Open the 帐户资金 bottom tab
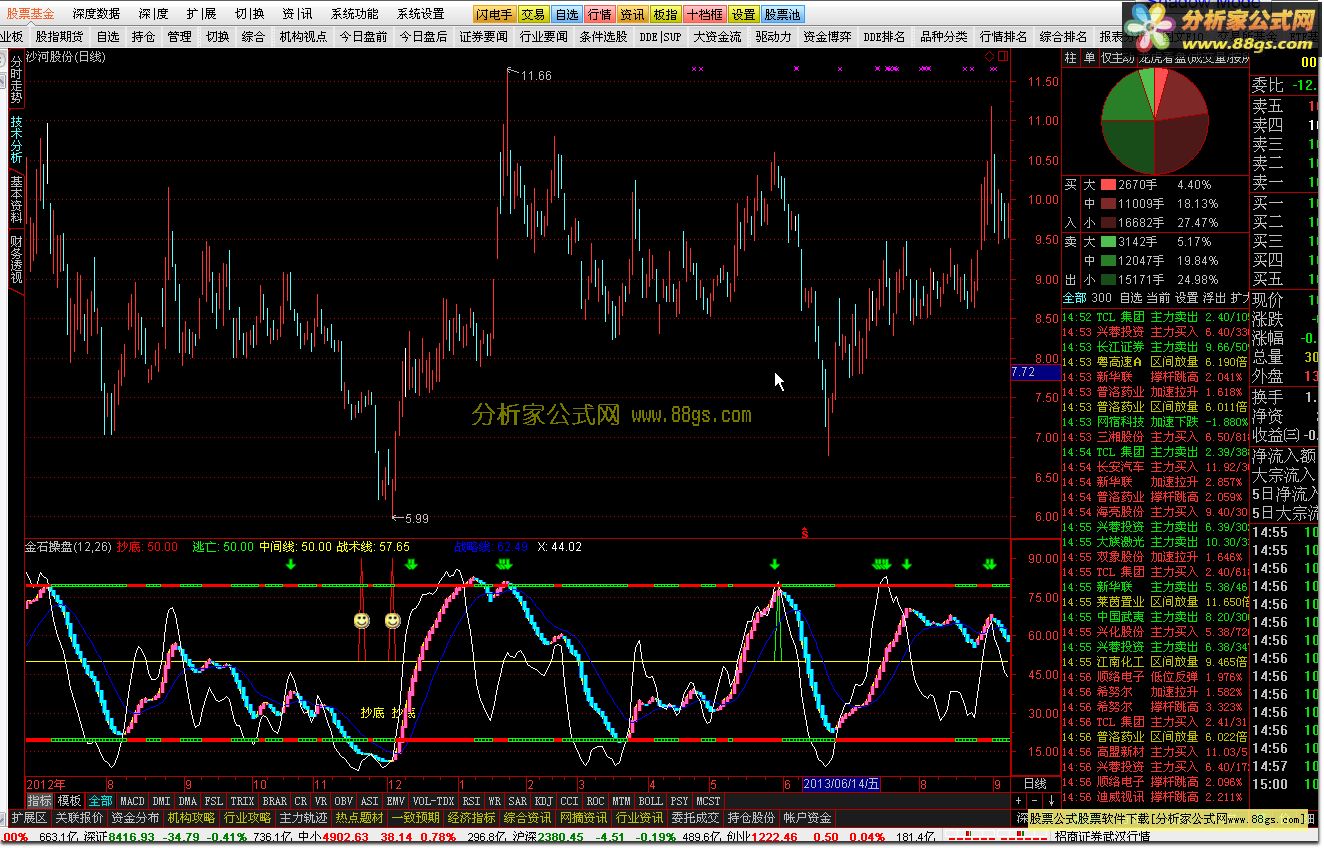 [x=807, y=818]
